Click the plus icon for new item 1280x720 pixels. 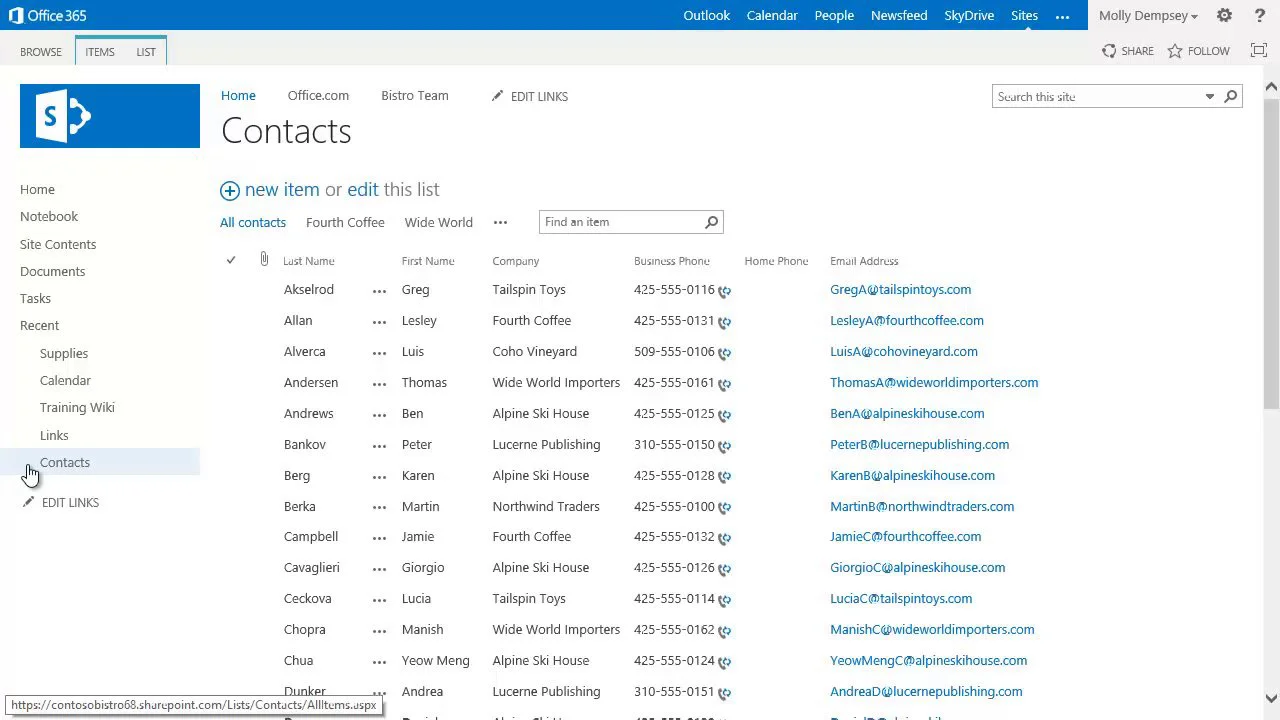click(230, 190)
